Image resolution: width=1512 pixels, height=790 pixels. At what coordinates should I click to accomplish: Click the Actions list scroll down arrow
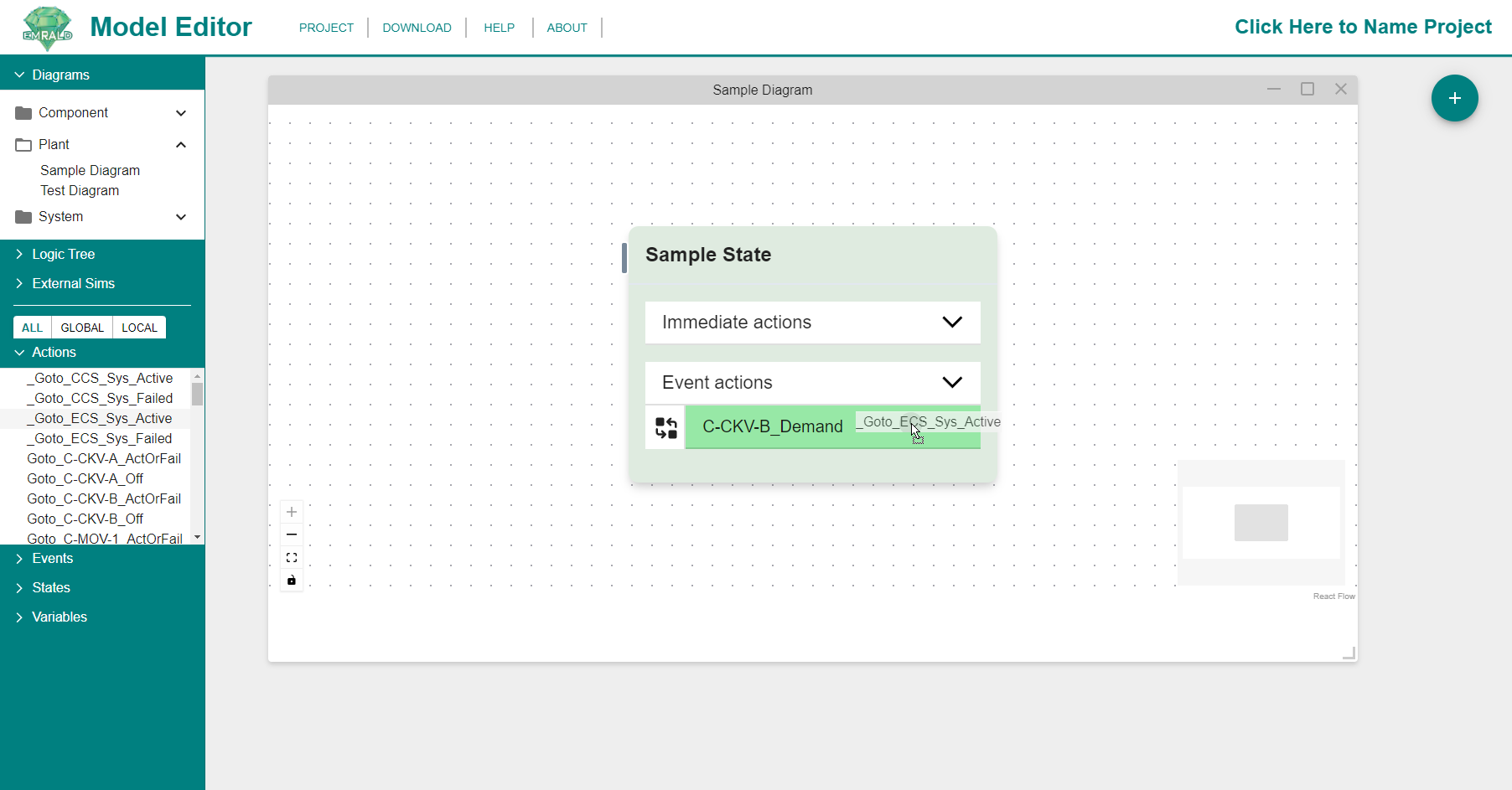click(197, 537)
